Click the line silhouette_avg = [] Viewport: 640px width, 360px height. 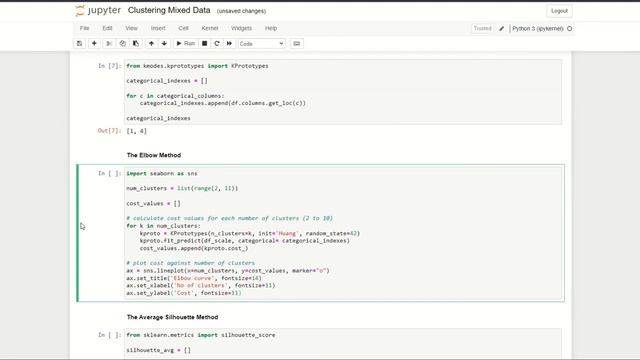pos(158,350)
